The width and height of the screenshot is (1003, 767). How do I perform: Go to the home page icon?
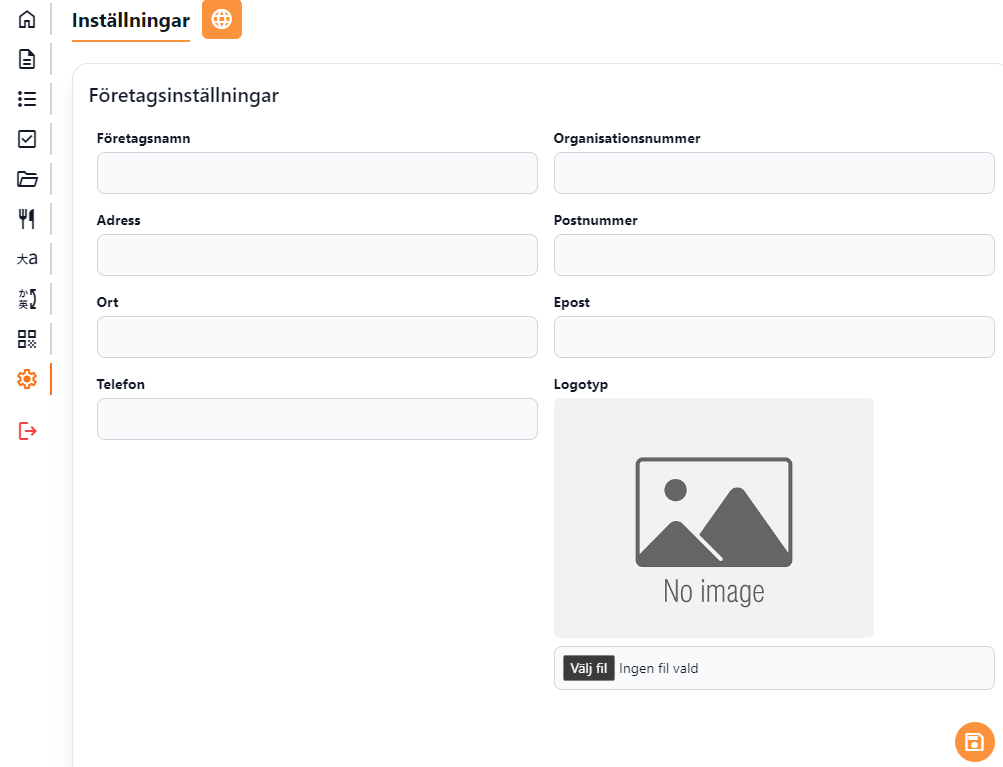[27, 19]
